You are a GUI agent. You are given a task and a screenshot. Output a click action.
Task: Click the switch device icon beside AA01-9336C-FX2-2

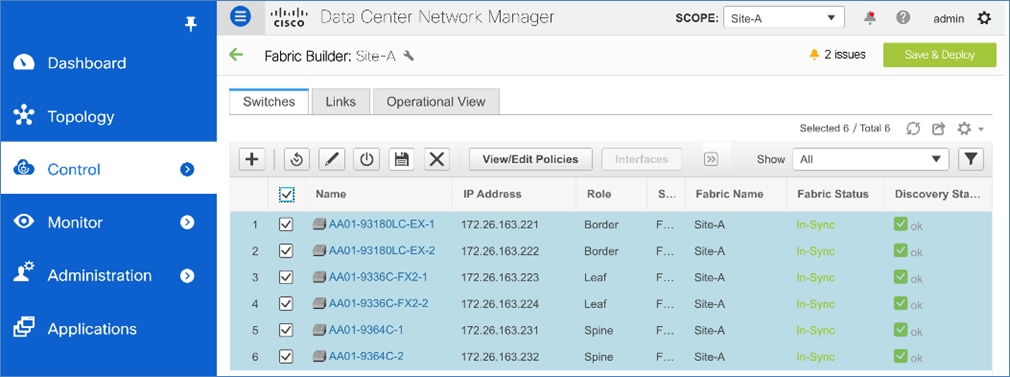click(319, 304)
